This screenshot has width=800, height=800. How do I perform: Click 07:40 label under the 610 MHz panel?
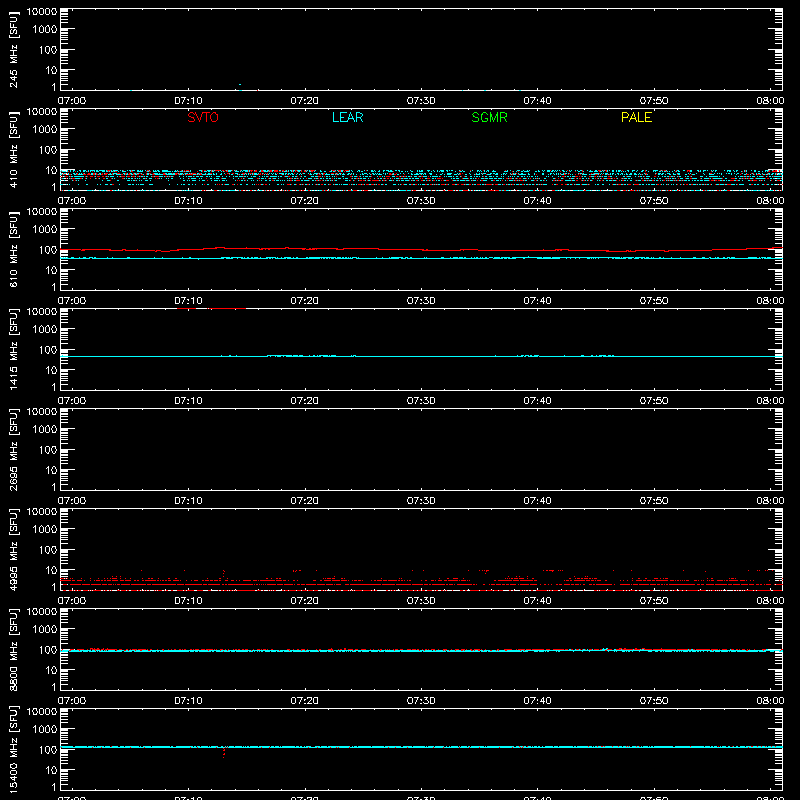pos(537,301)
